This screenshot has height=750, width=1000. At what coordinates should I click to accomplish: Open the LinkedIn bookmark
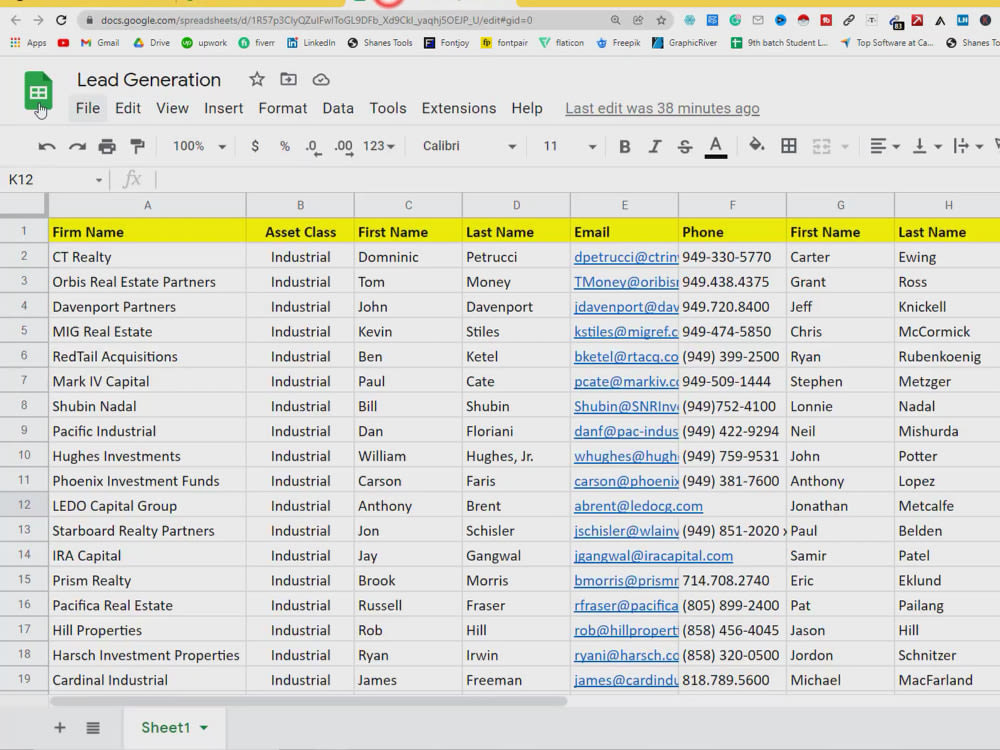tap(311, 43)
